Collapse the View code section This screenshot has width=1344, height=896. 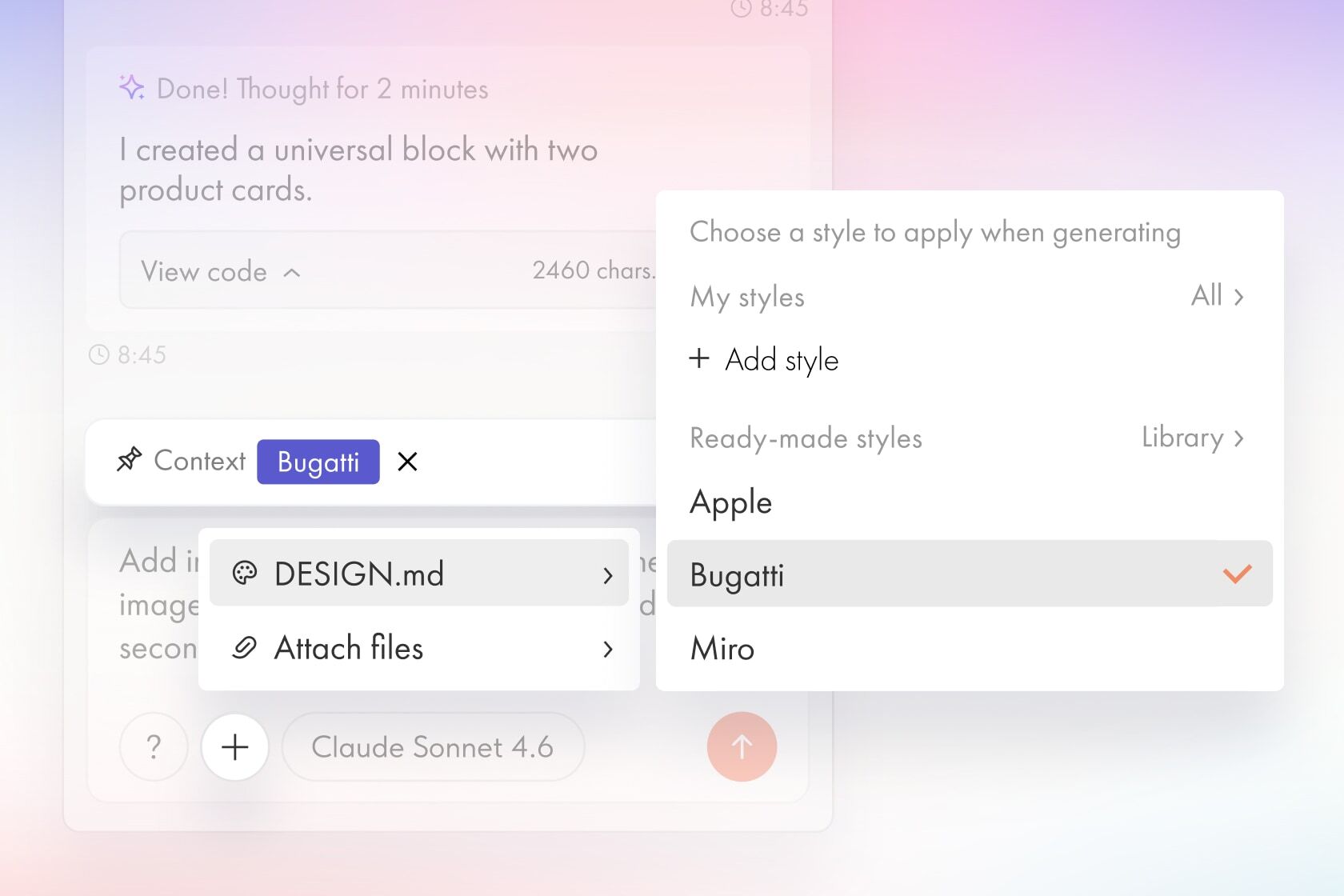coord(292,273)
